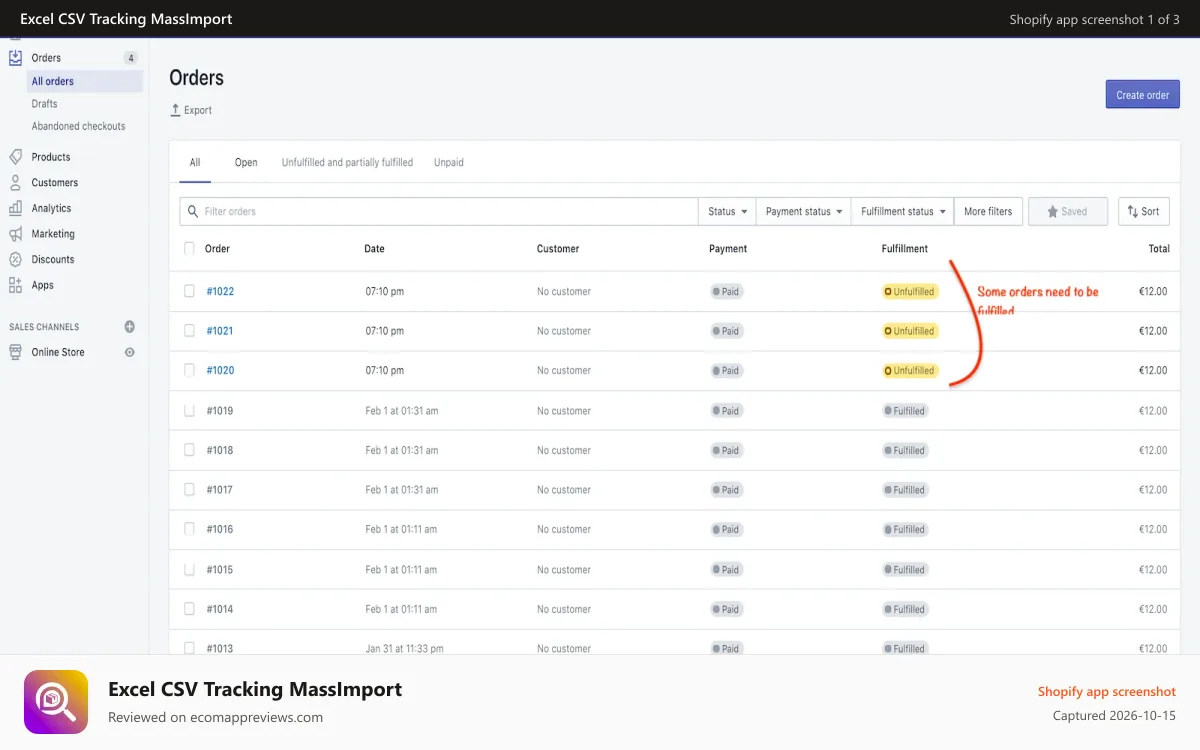Click the Fulfillment column header

[905, 249]
